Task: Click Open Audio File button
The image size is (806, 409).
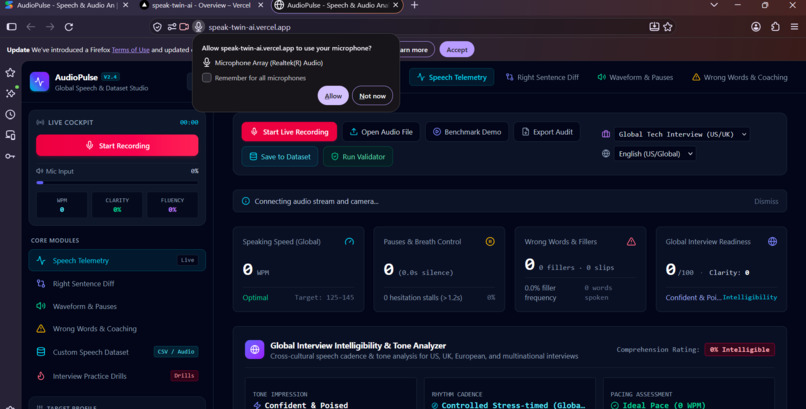Action: (381, 132)
